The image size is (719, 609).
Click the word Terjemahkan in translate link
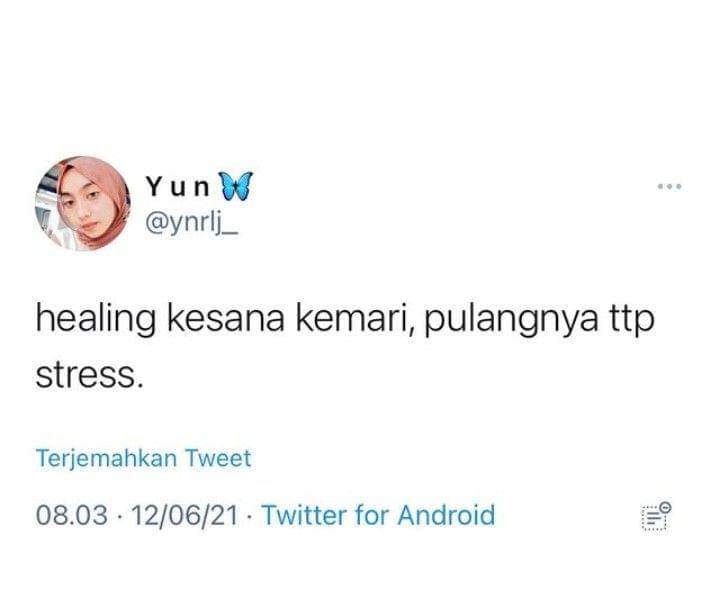point(106,459)
